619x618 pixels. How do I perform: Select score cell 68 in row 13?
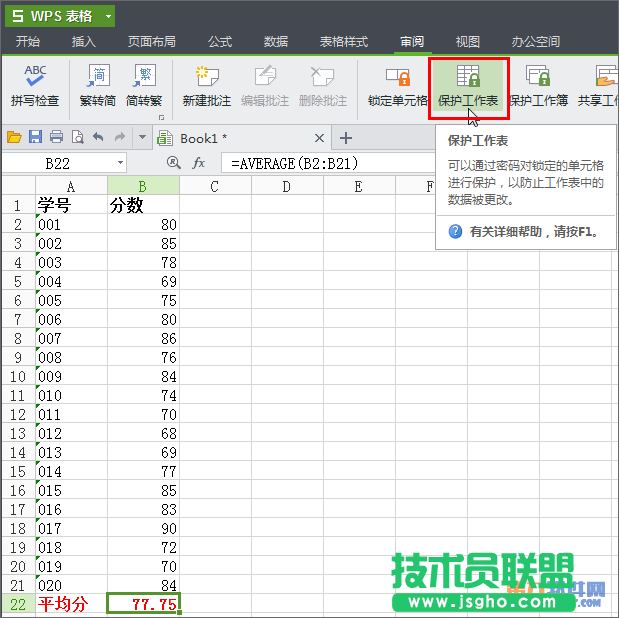coord(143,433)
